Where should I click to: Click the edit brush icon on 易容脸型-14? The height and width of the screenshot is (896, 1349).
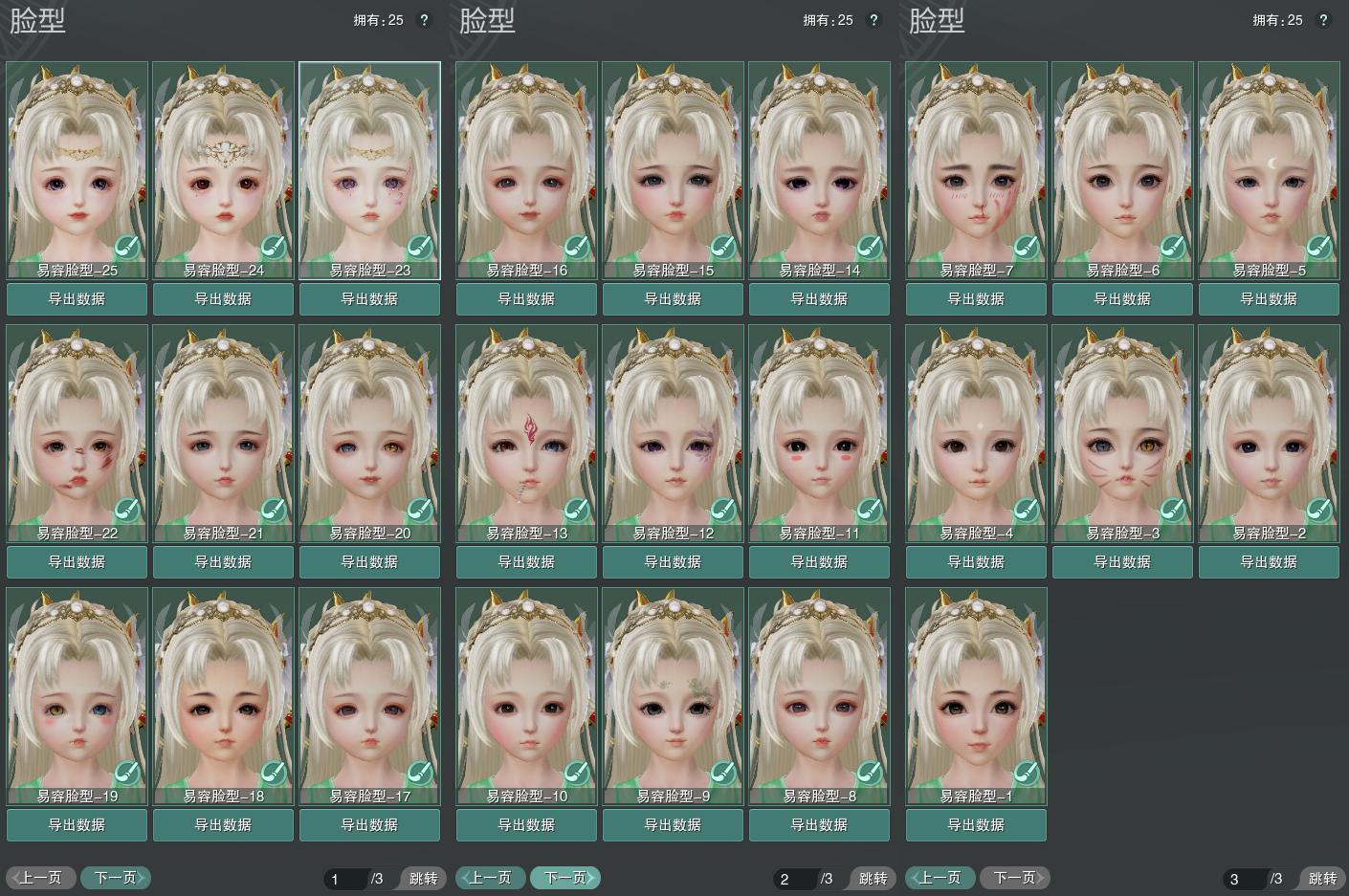870,248
